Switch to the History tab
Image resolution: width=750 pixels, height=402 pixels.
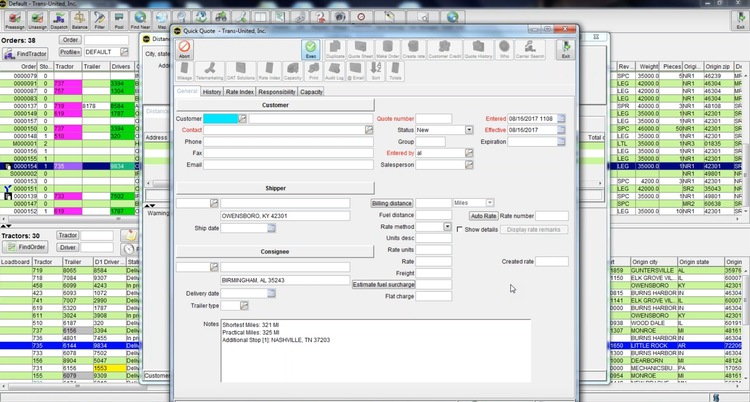click(211, 92)
